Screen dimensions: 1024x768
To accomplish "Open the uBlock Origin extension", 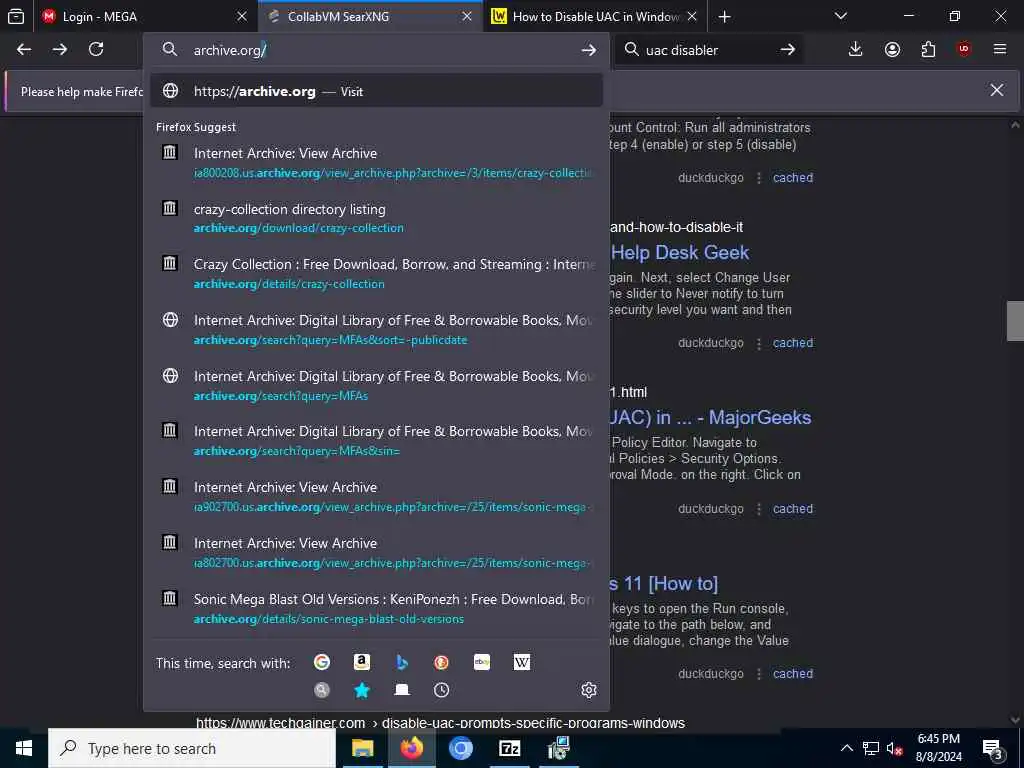I will coord(964,50).
